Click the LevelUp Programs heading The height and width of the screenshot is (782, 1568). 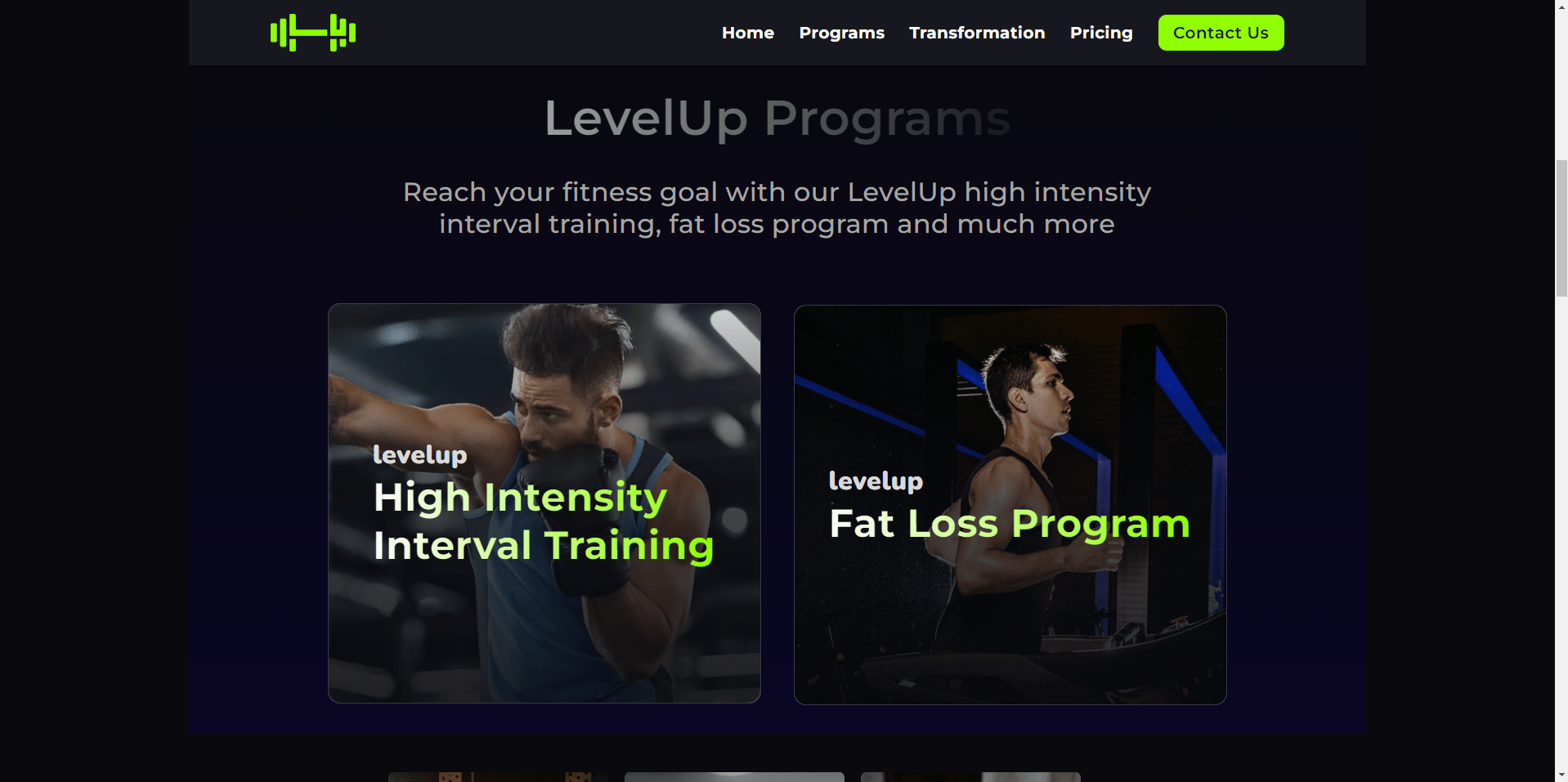(777, 118)
